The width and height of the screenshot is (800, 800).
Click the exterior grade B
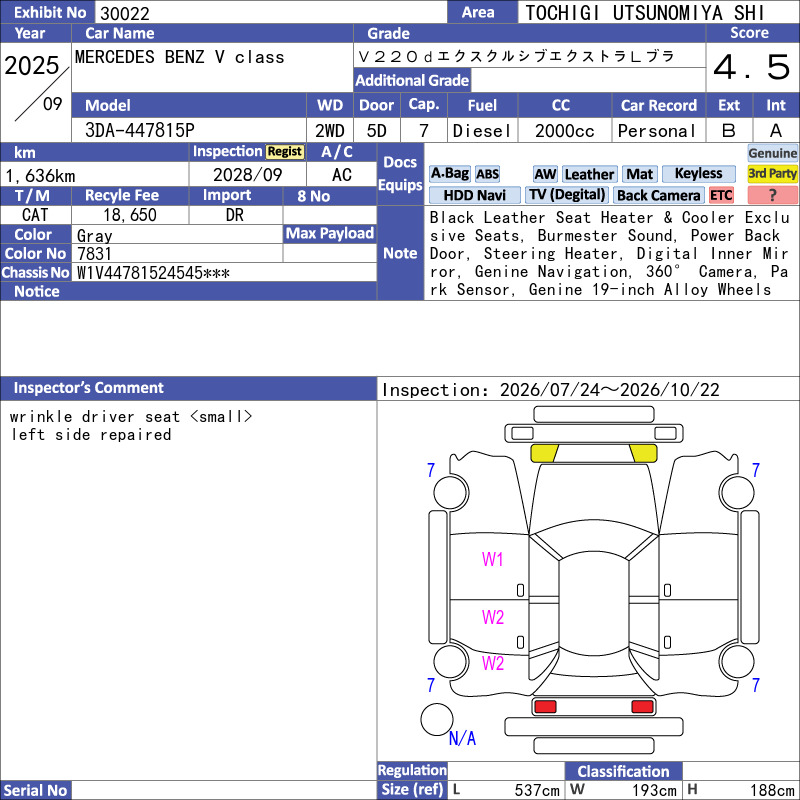click(x=729, y=131)
